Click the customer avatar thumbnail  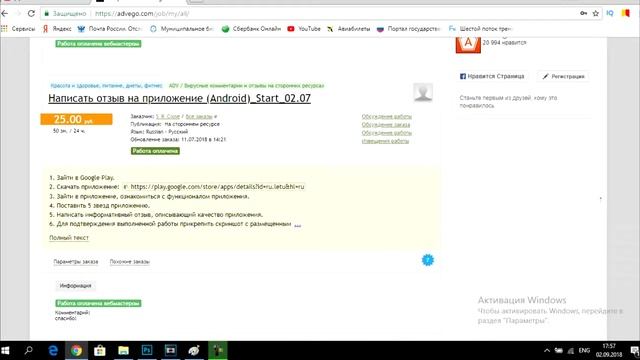(x=423, y=93)
